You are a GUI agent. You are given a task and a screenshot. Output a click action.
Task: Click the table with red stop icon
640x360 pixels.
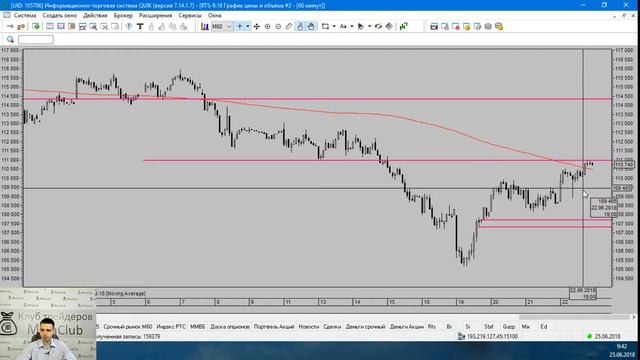click(456, 27)
